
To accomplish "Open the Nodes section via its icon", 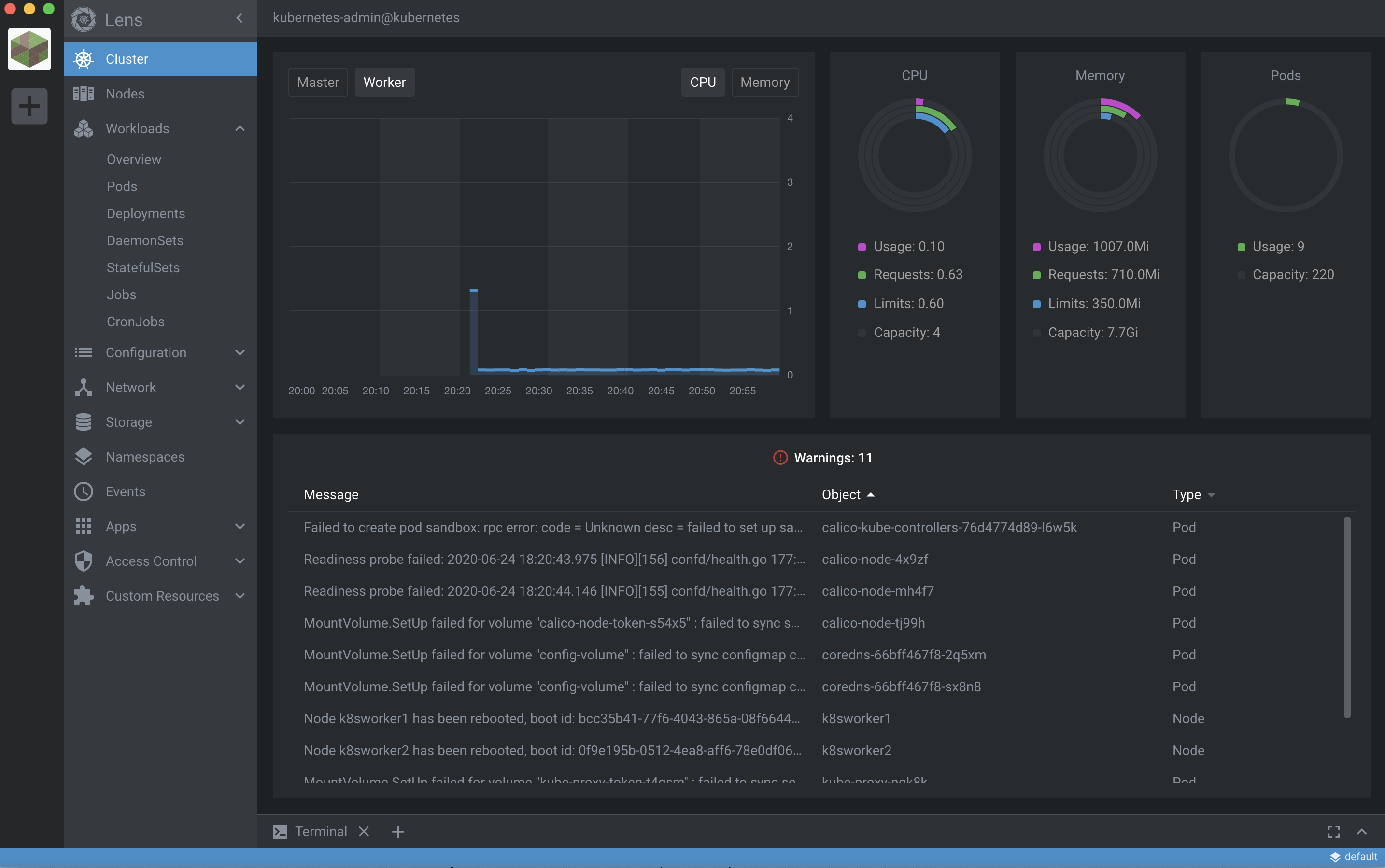I will [83, 94].
